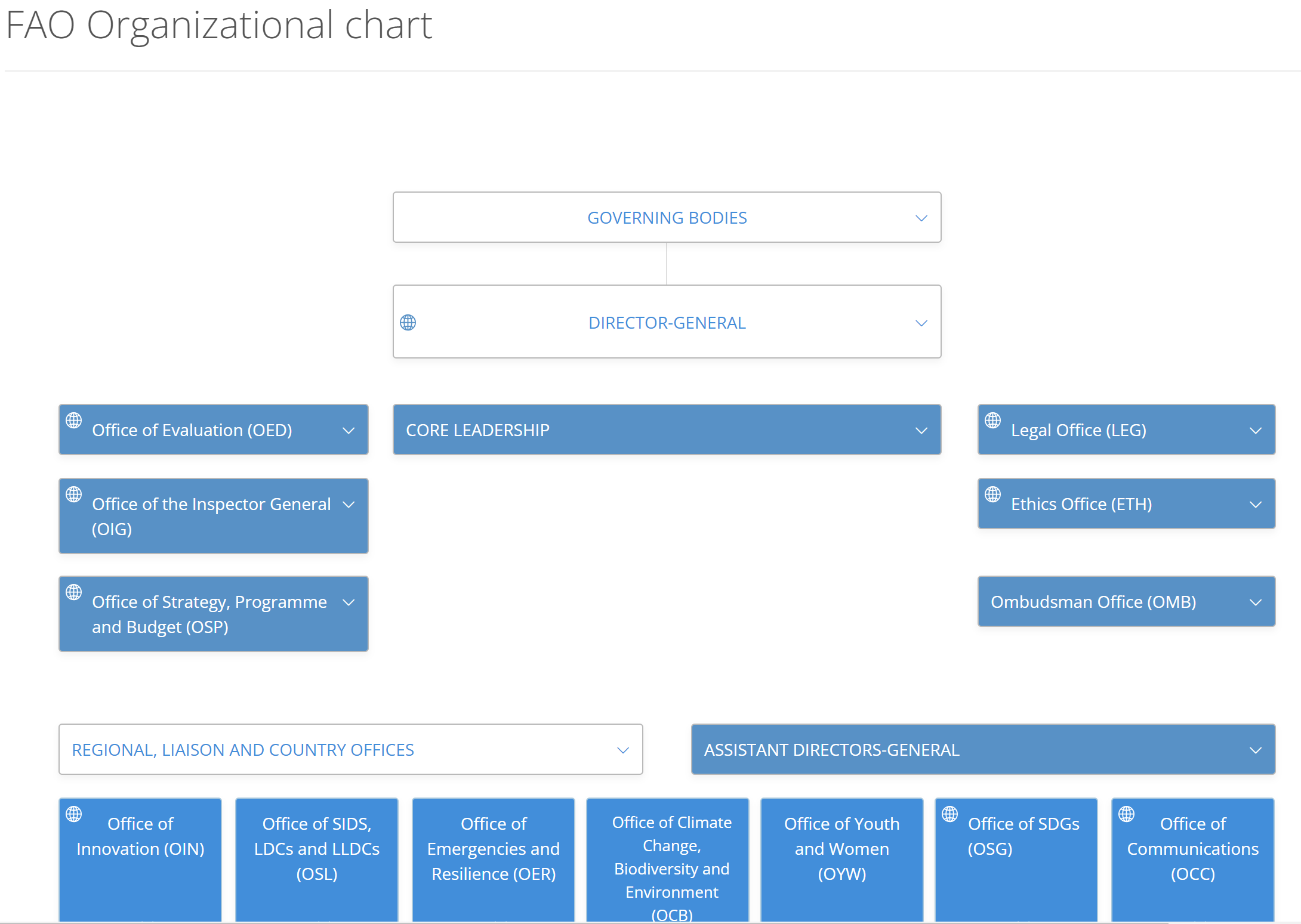Click the FAO Organizational chart heading

tap(218, 25)
